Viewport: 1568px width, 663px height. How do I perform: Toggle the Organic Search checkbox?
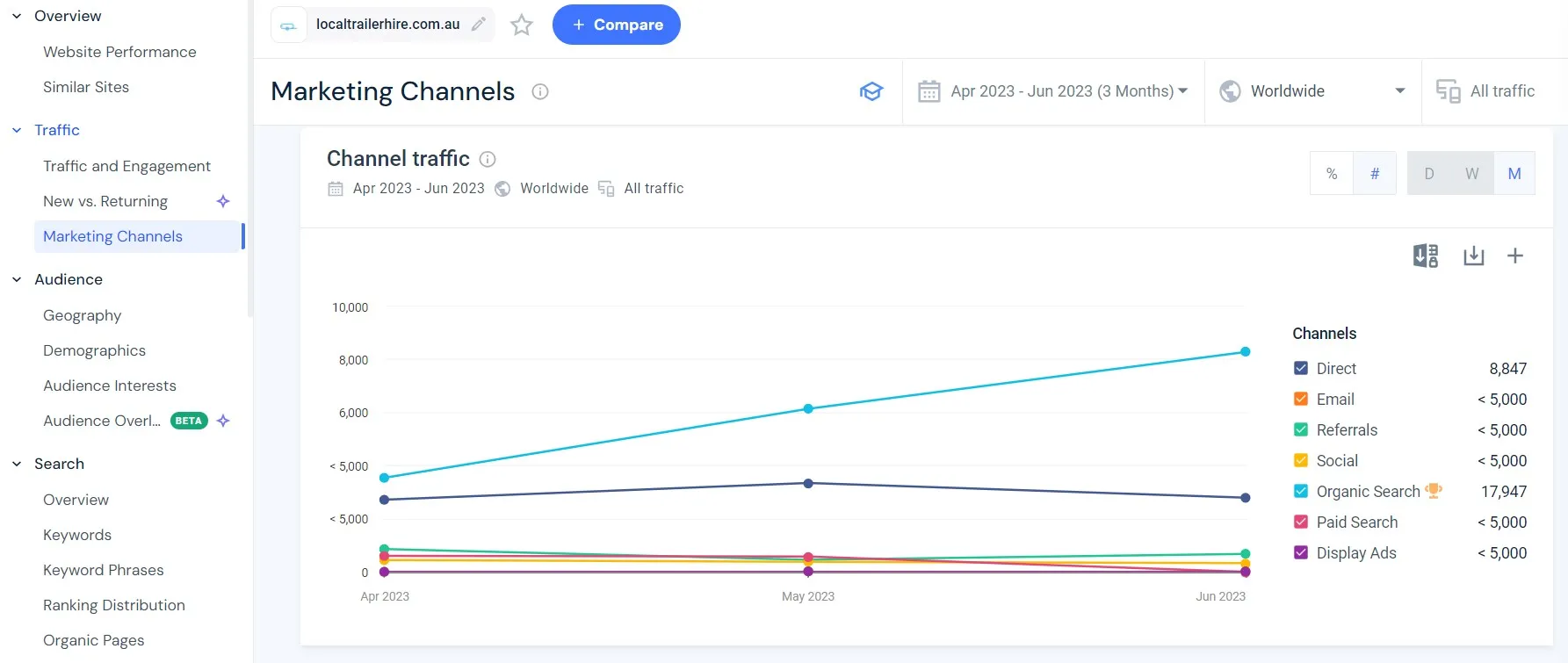click(1301, 492)
